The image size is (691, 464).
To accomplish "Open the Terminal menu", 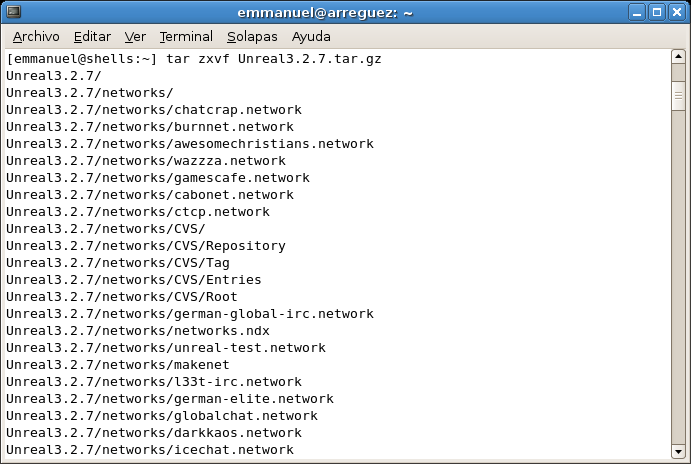I will coord(186,37).
